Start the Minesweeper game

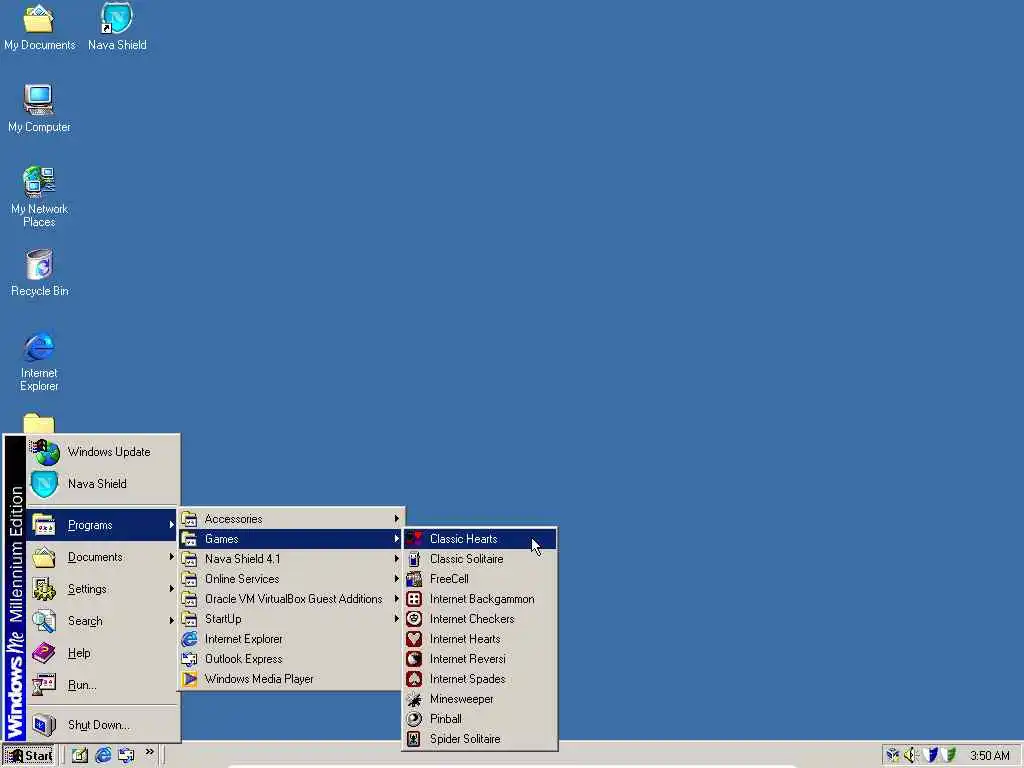(x=480, y=699)
